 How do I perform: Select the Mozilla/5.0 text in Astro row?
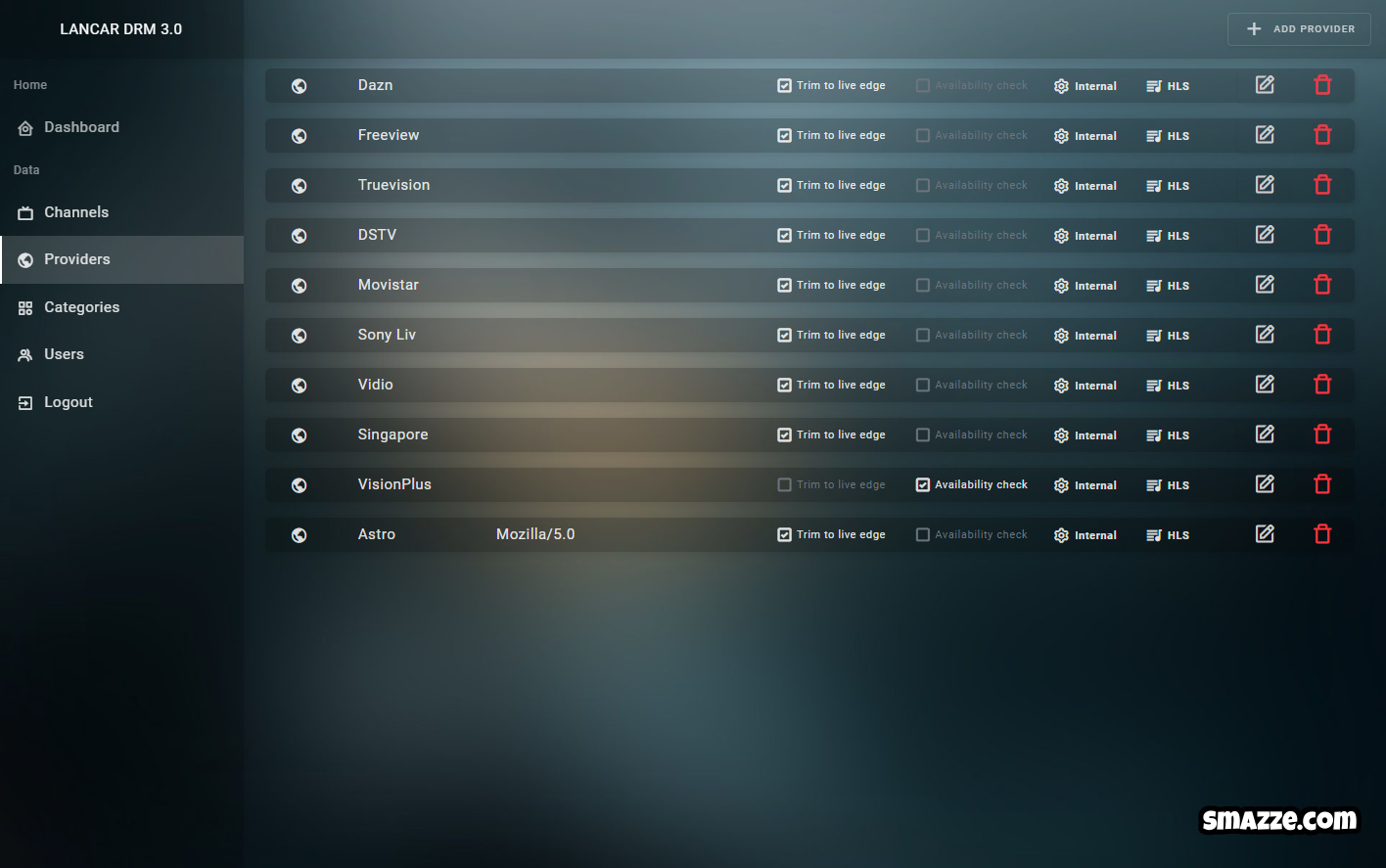535,534
